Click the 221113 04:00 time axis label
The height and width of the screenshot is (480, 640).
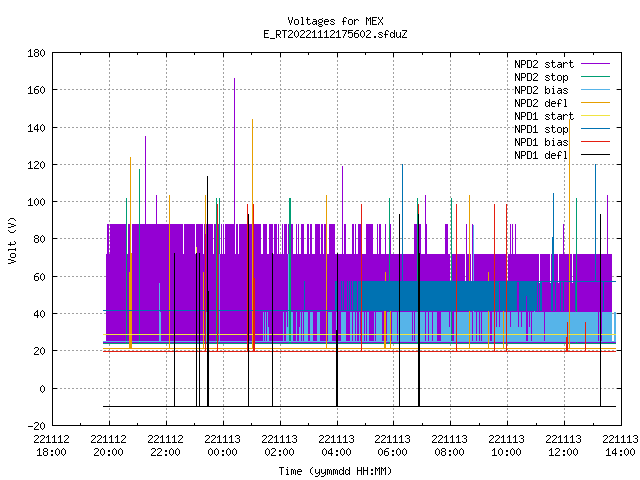[x=336, y=446]
